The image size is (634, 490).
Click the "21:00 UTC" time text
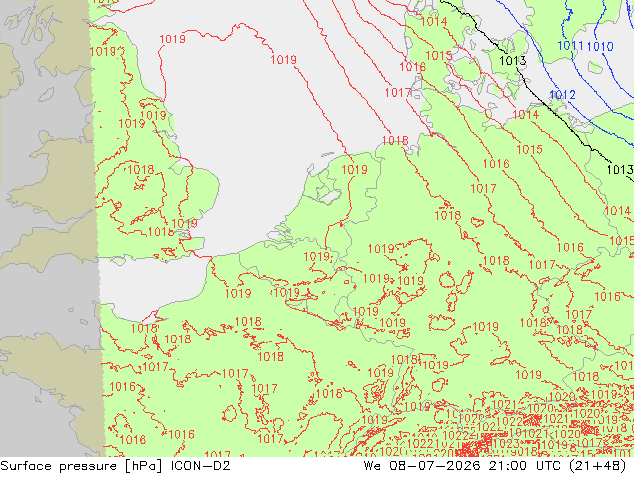(524, 466)
